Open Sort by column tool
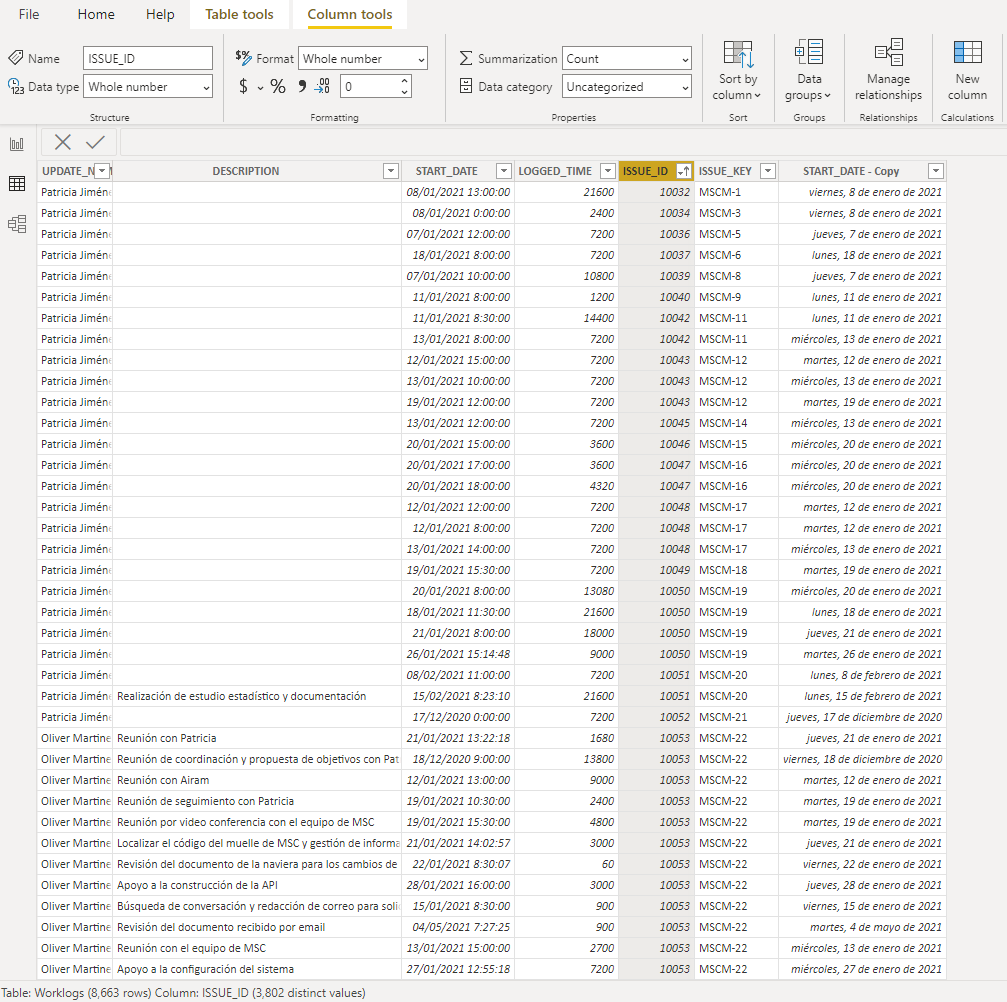 [x=738, y=71]
